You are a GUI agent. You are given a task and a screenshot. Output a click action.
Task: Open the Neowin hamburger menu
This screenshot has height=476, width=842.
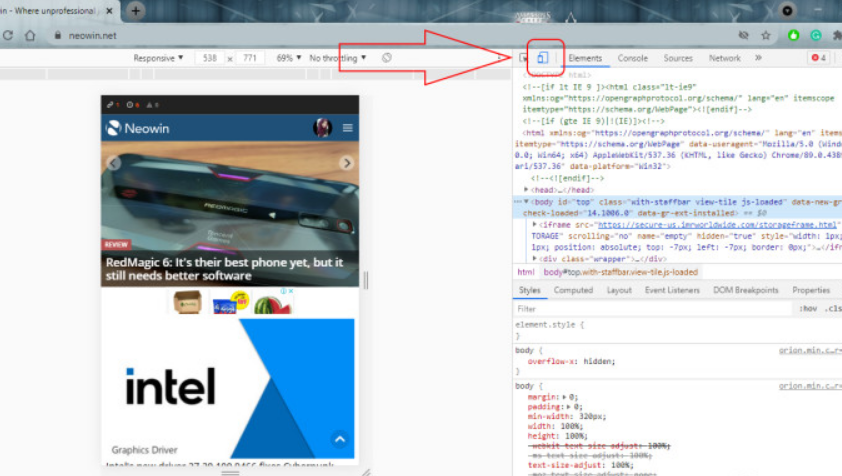(347, 128)
